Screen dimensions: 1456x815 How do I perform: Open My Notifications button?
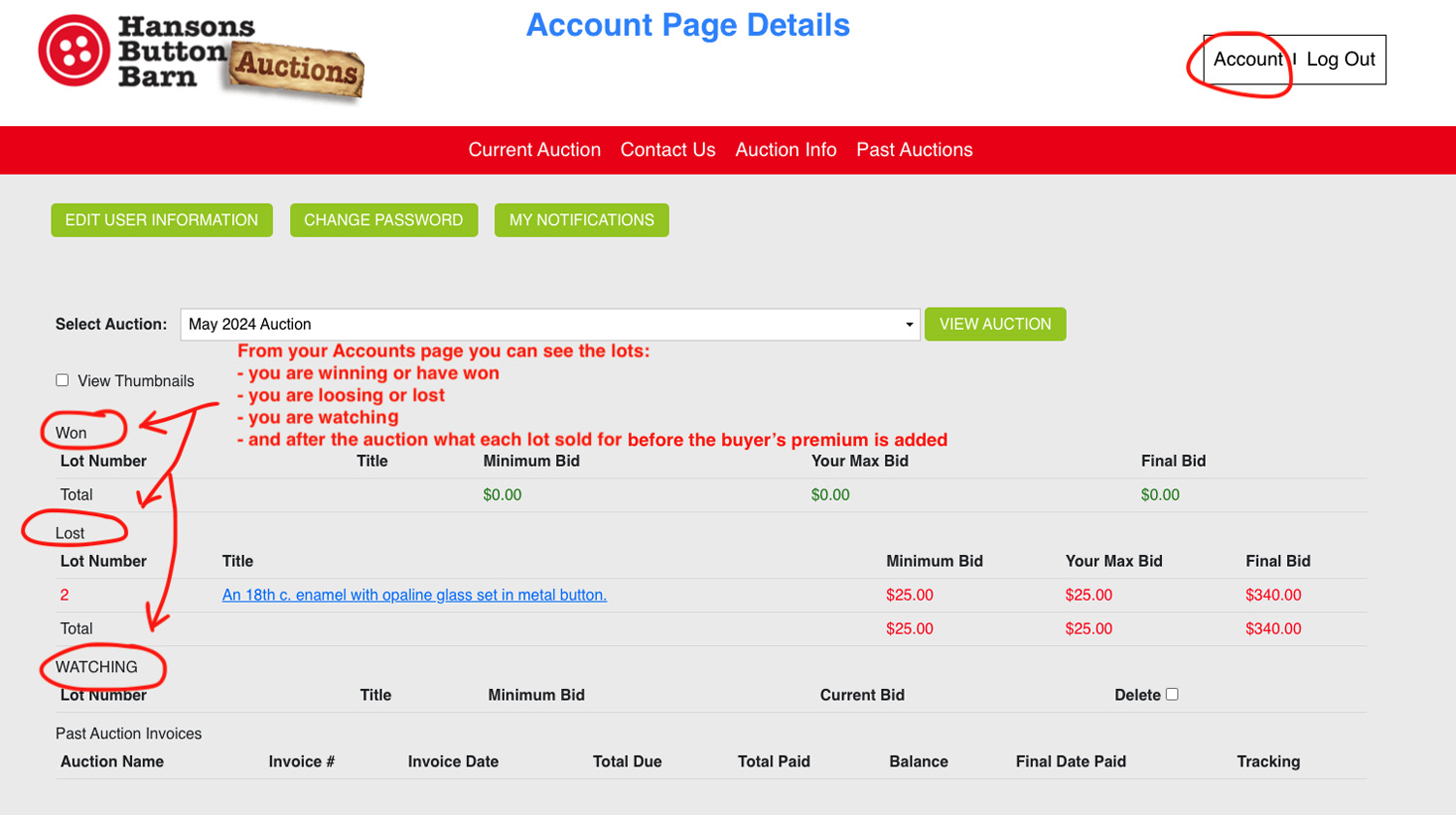tap(581, 220)
